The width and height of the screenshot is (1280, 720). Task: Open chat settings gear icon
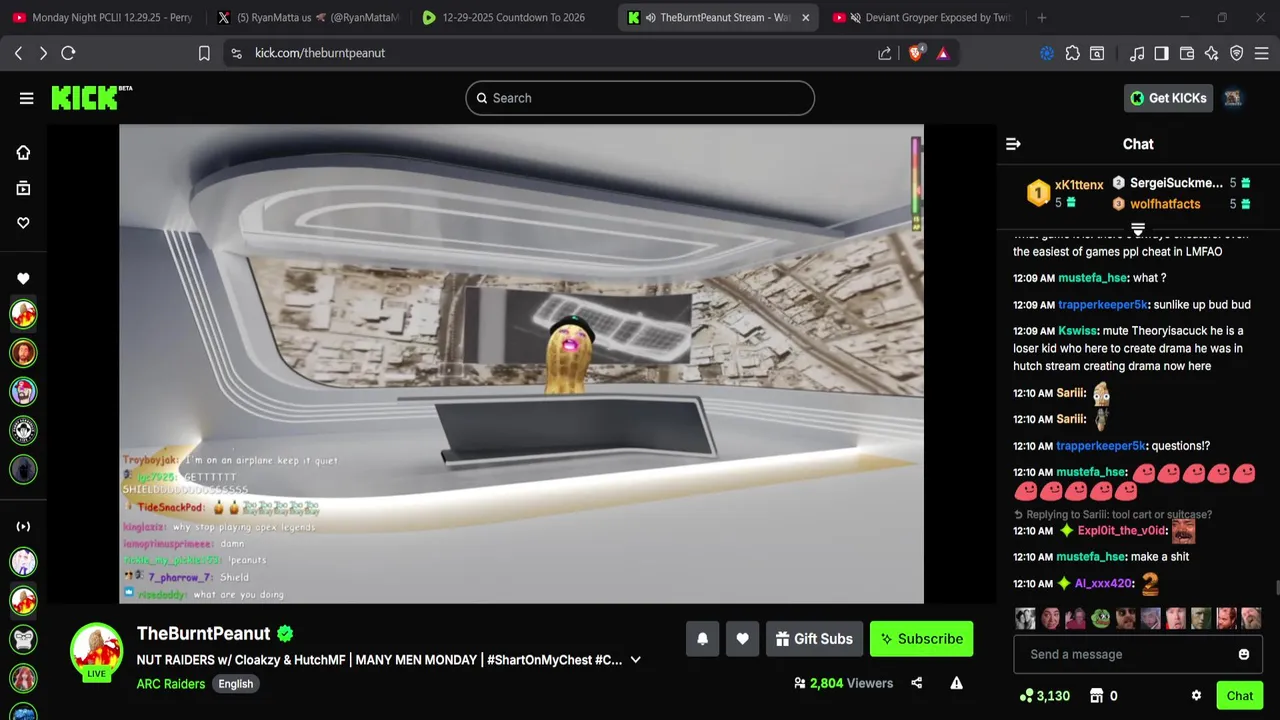1196,696
